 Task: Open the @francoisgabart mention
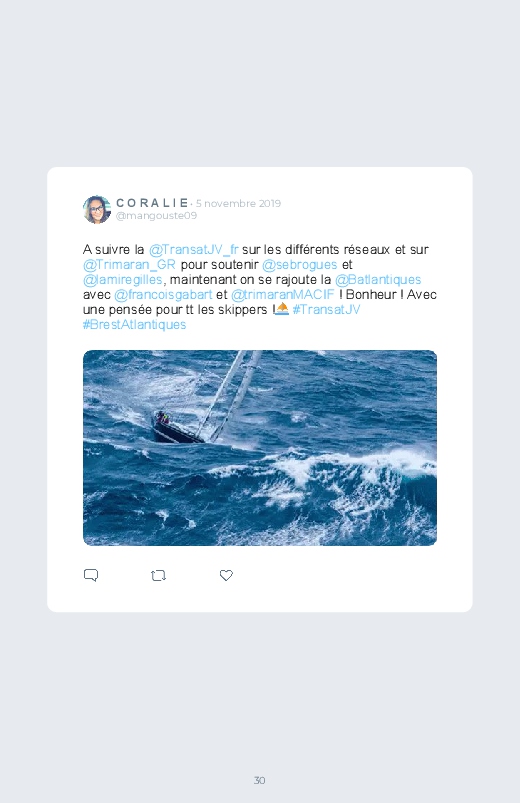tap(163, 294)
